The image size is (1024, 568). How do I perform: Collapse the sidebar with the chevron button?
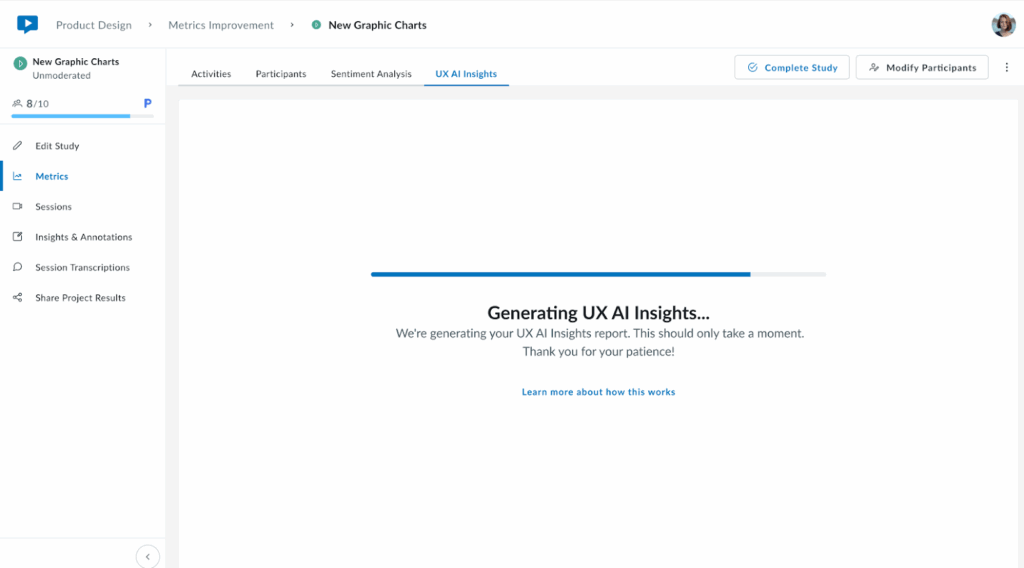148,557
